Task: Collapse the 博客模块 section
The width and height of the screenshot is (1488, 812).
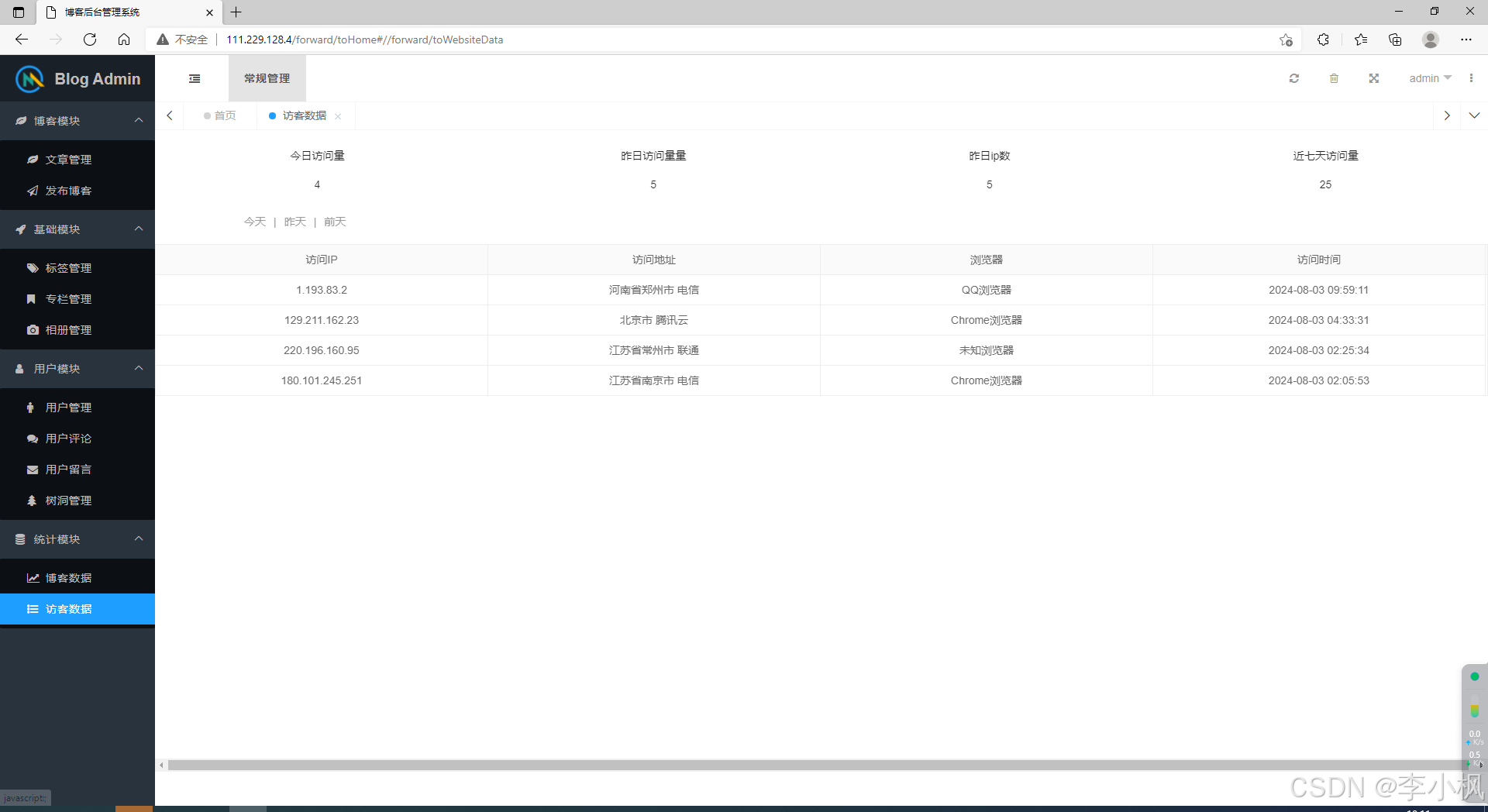Action: pos(77,121)
